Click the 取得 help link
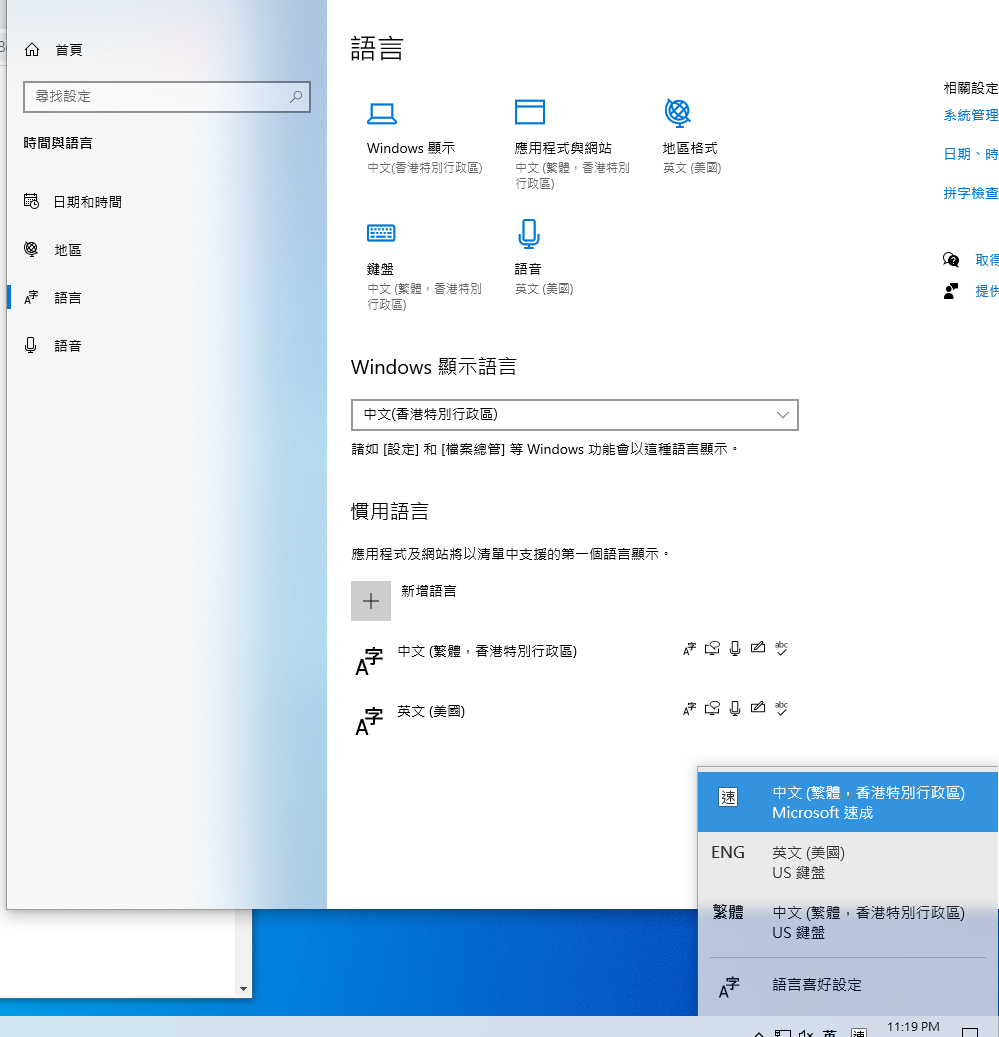Viewport: 999px width, 1037px height. coord(986,260)
